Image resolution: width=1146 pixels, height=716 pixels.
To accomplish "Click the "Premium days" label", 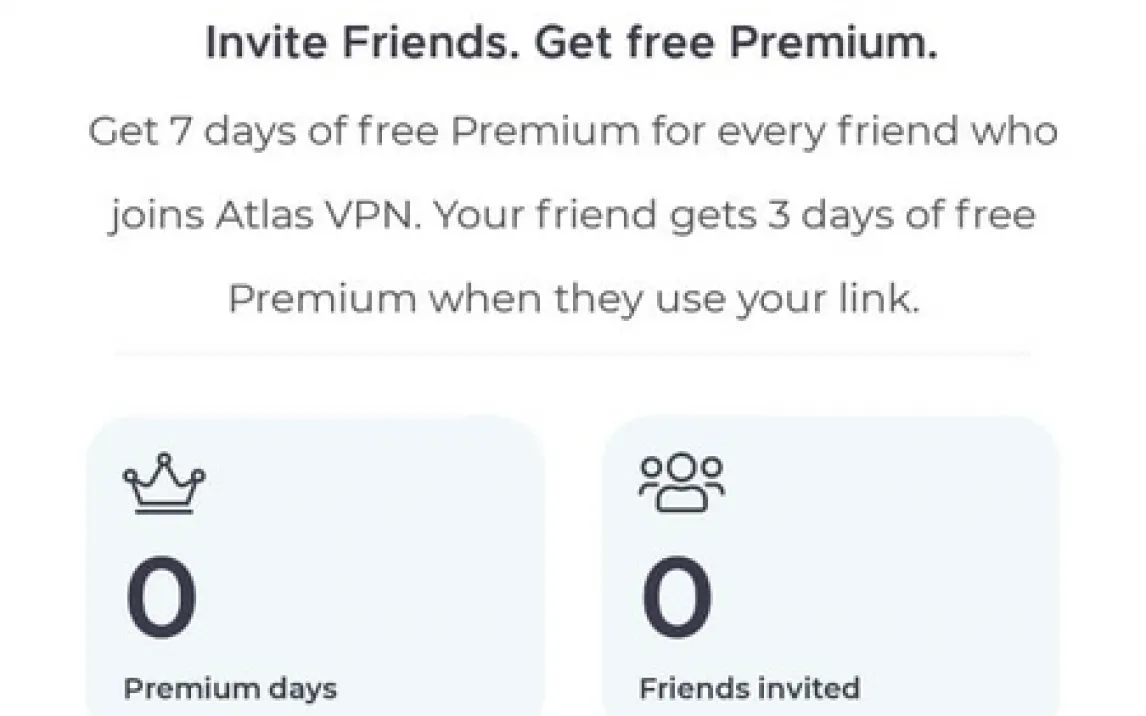I will point(230,689).
